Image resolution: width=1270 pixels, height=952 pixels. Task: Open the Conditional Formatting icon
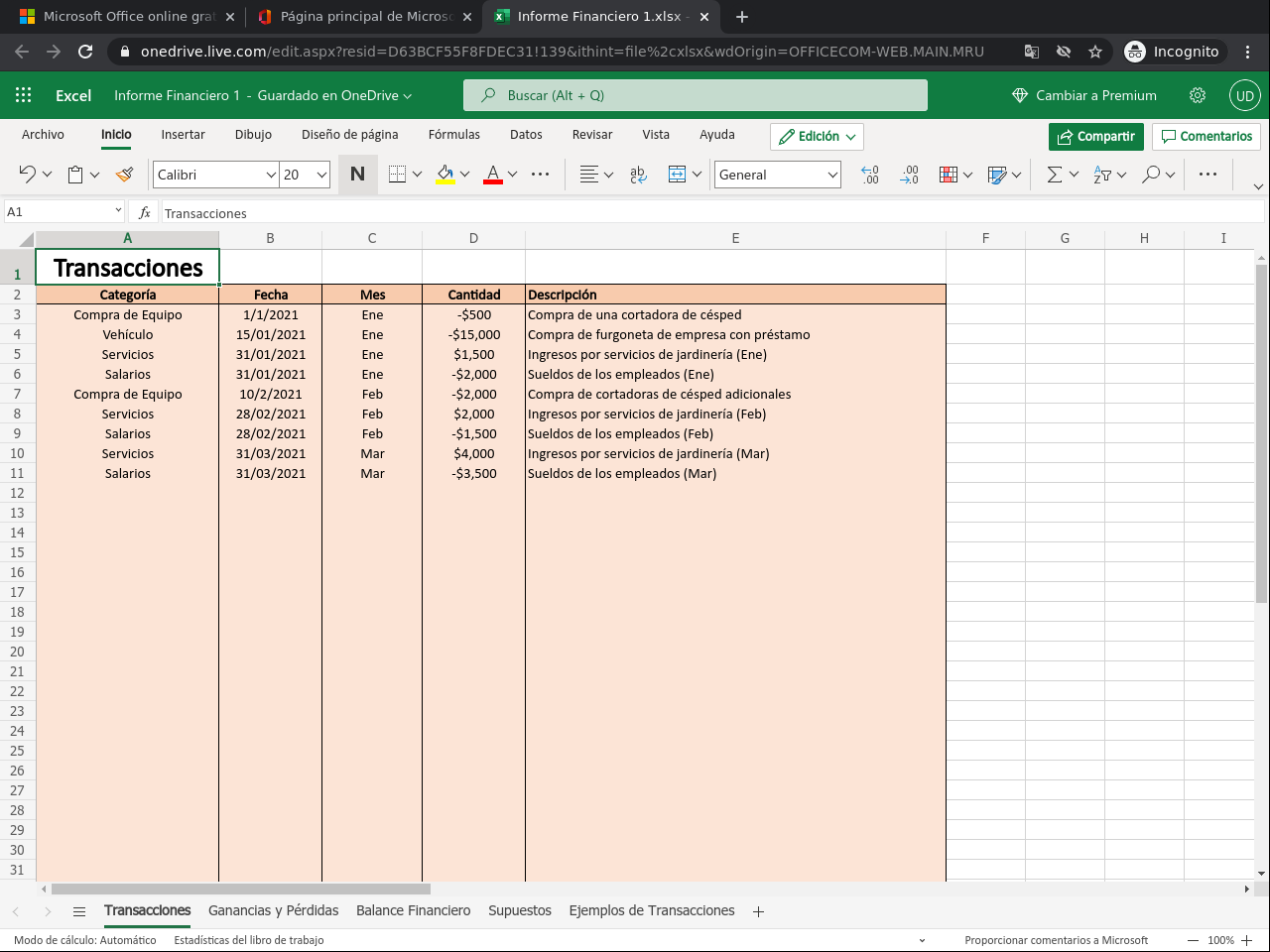[949, 175]
